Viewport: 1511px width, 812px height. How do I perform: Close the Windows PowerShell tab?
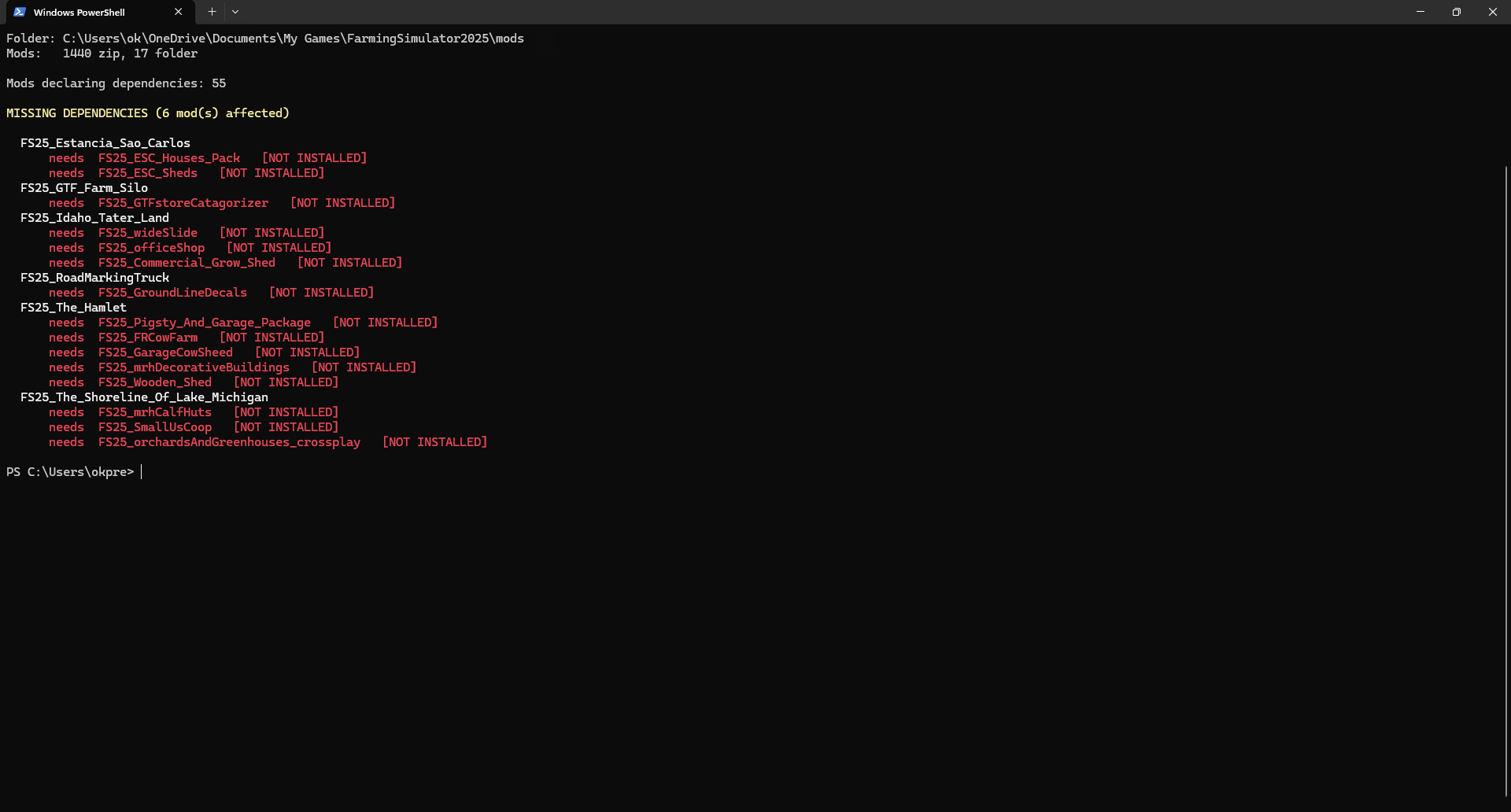point(178,12)
